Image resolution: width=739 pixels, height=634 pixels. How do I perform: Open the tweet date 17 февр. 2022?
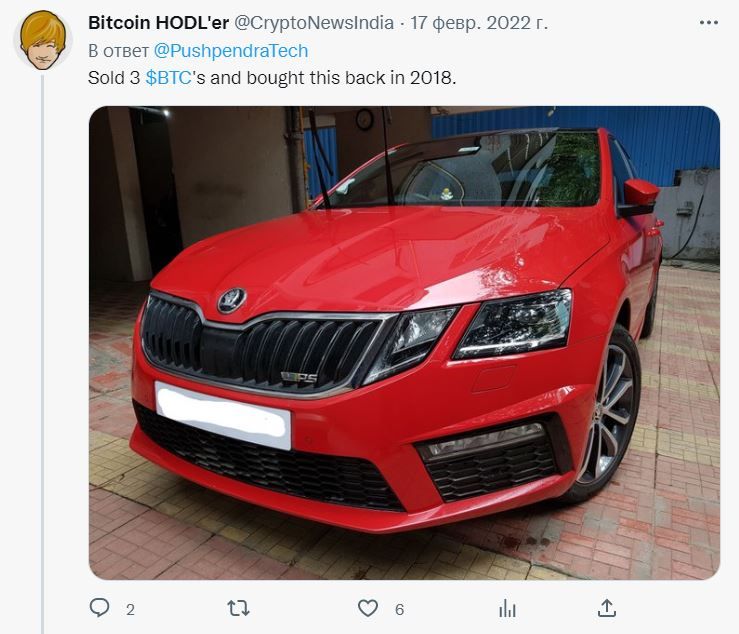479,23
